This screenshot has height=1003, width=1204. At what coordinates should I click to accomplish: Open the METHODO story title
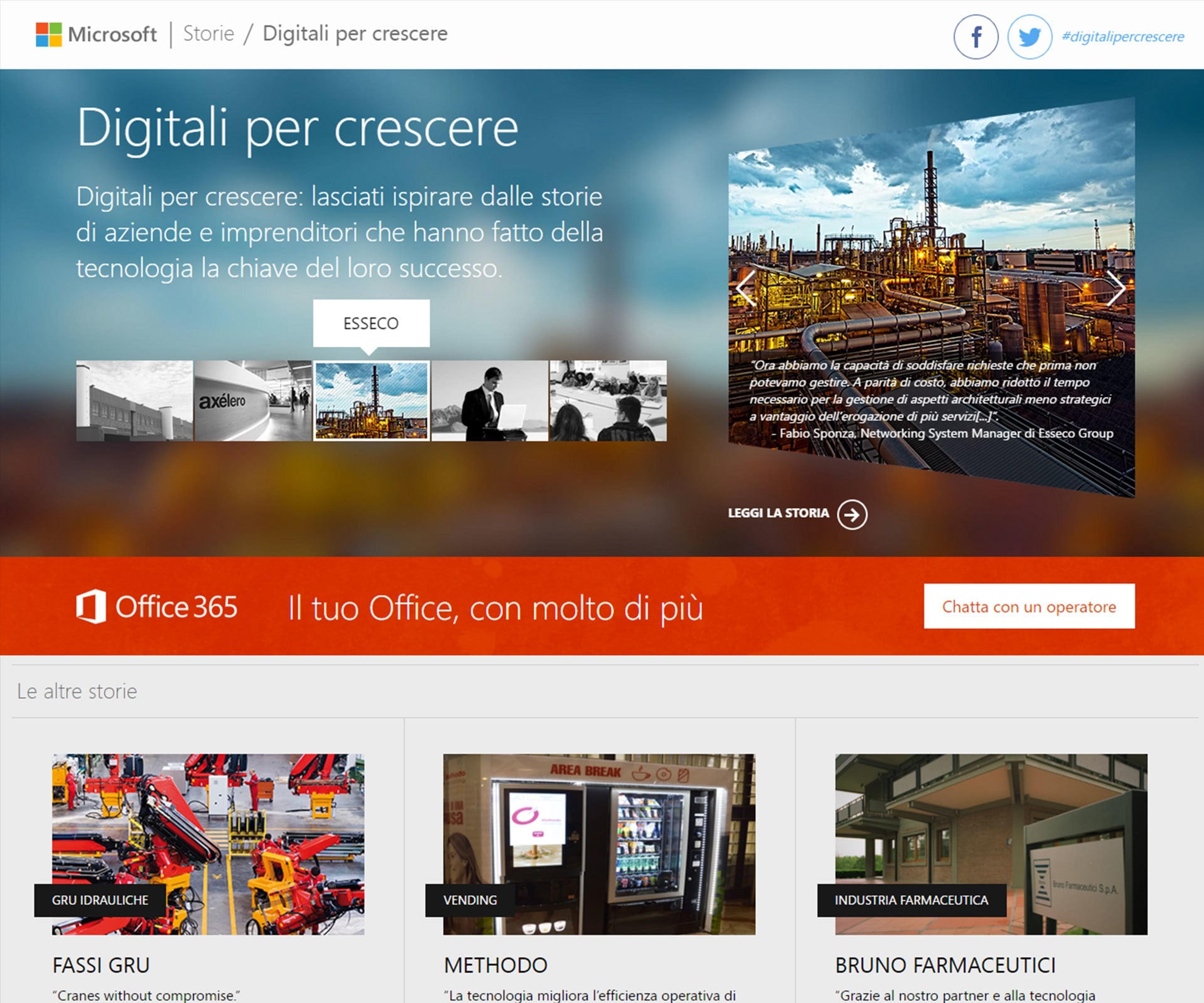point(495,965)
